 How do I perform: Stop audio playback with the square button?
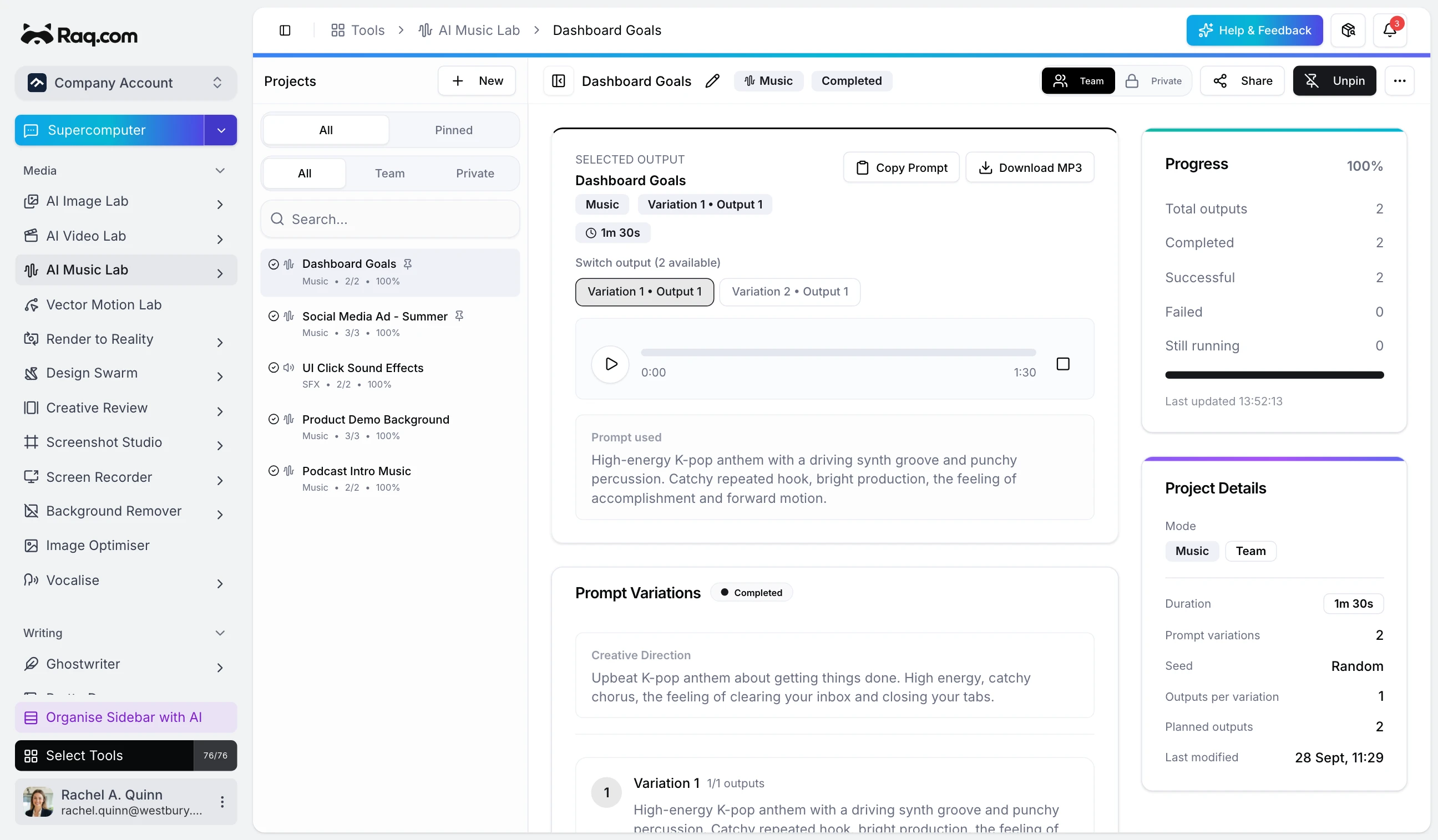(x=1062, y=364)
